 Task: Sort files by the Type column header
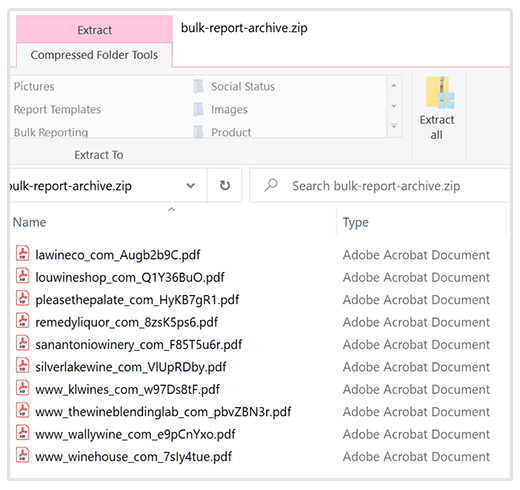(x=356, y=223)
